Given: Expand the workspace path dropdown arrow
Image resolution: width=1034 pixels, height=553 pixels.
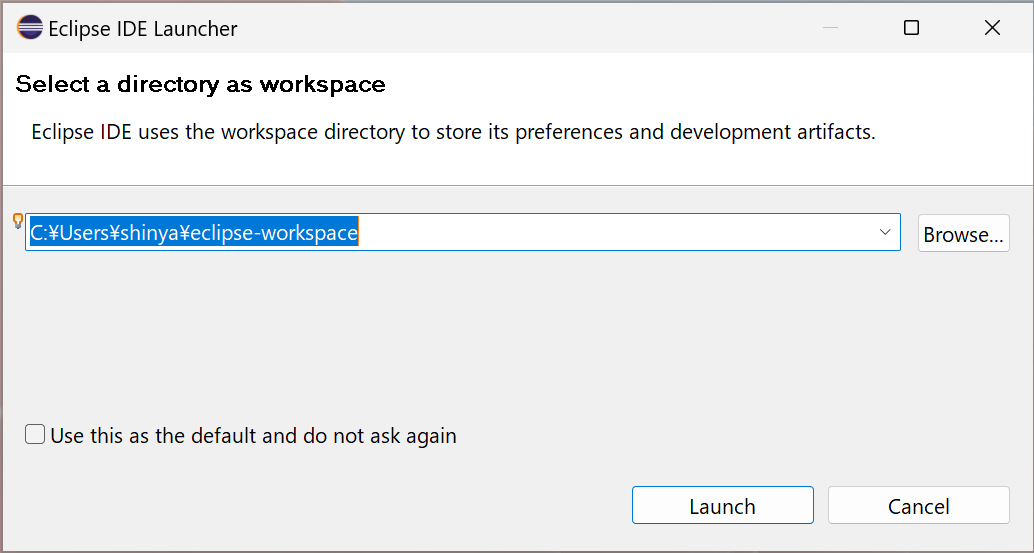Looking at the screenshot, I should (x=885, y=233).
